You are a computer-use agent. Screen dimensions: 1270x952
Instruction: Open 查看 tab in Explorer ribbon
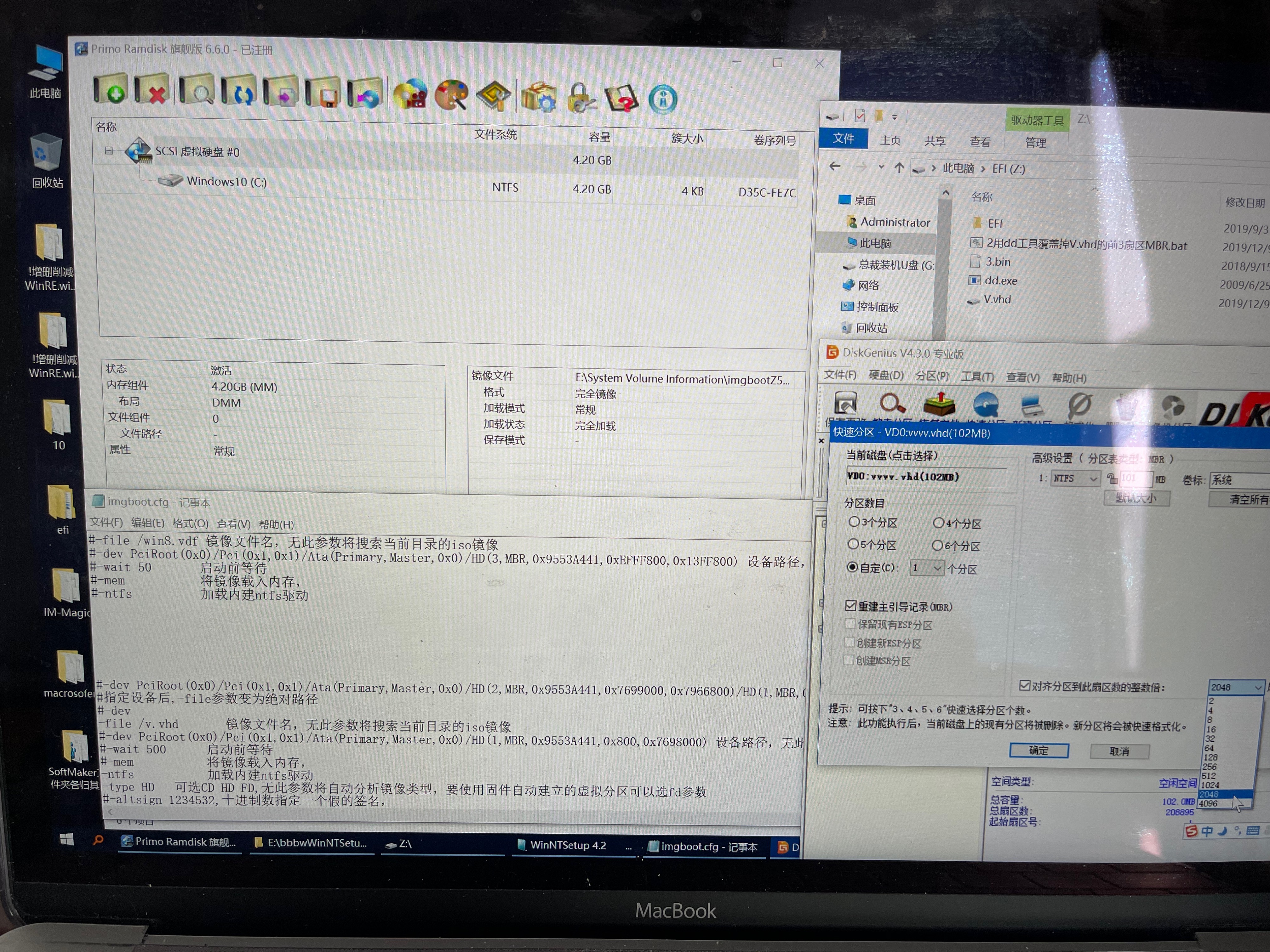(x=980, y=141)
